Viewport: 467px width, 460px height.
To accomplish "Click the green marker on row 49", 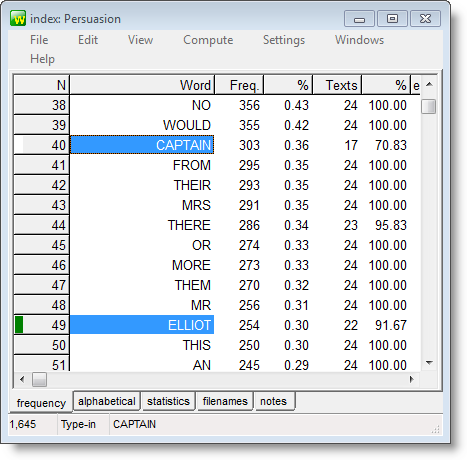I will coord(19,325).
